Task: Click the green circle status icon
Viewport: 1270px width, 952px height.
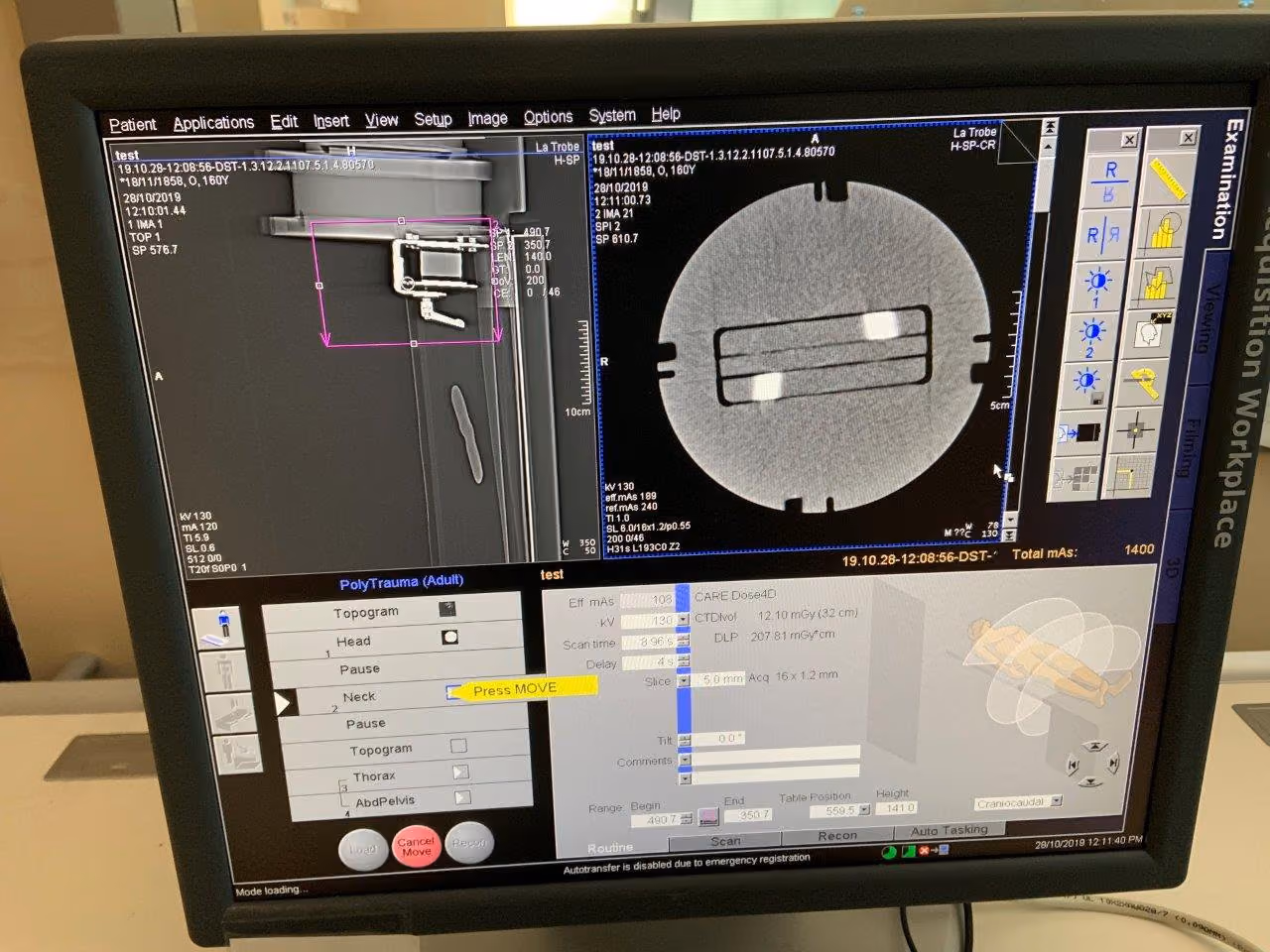Action: (888, 852)
